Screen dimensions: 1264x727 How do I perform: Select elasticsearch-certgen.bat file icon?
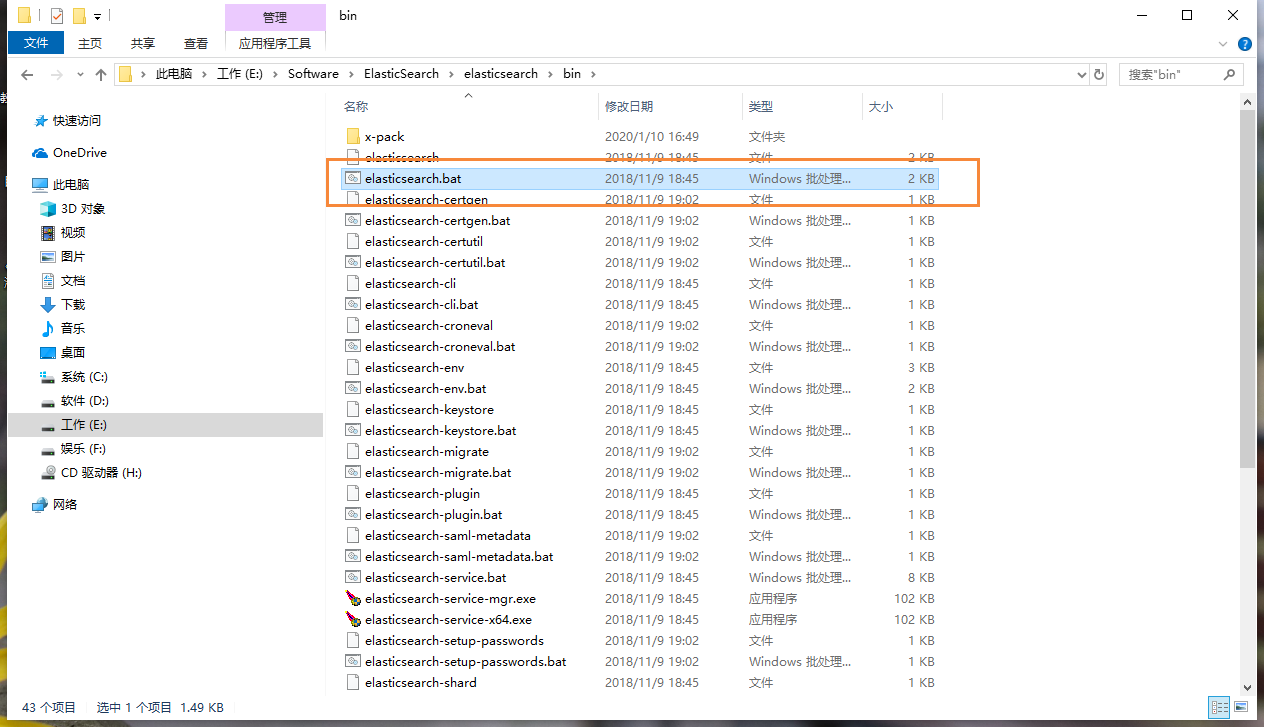click(352, 220)
